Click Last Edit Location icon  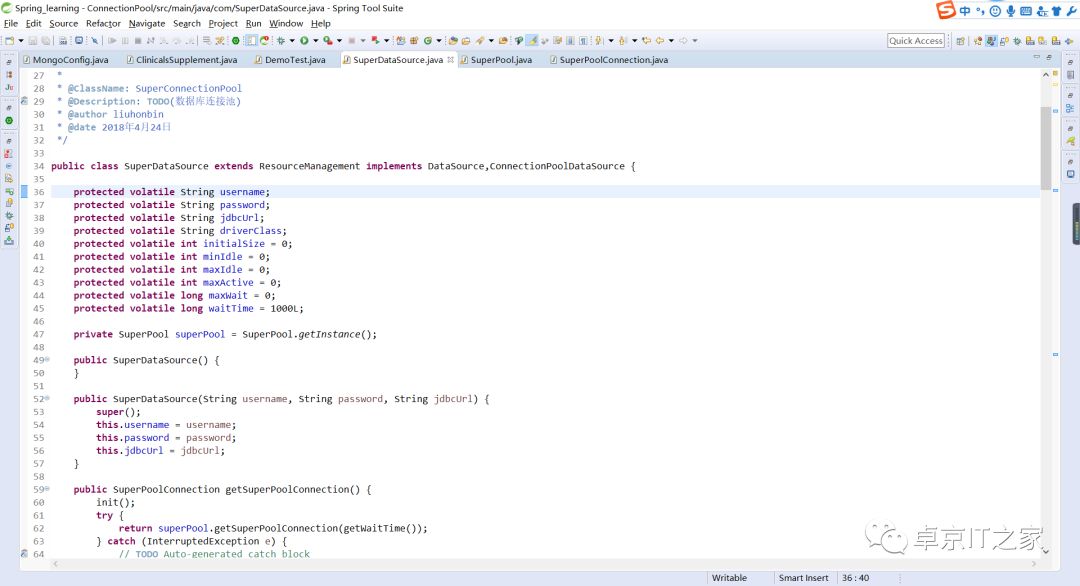click(x=646, y=41)
